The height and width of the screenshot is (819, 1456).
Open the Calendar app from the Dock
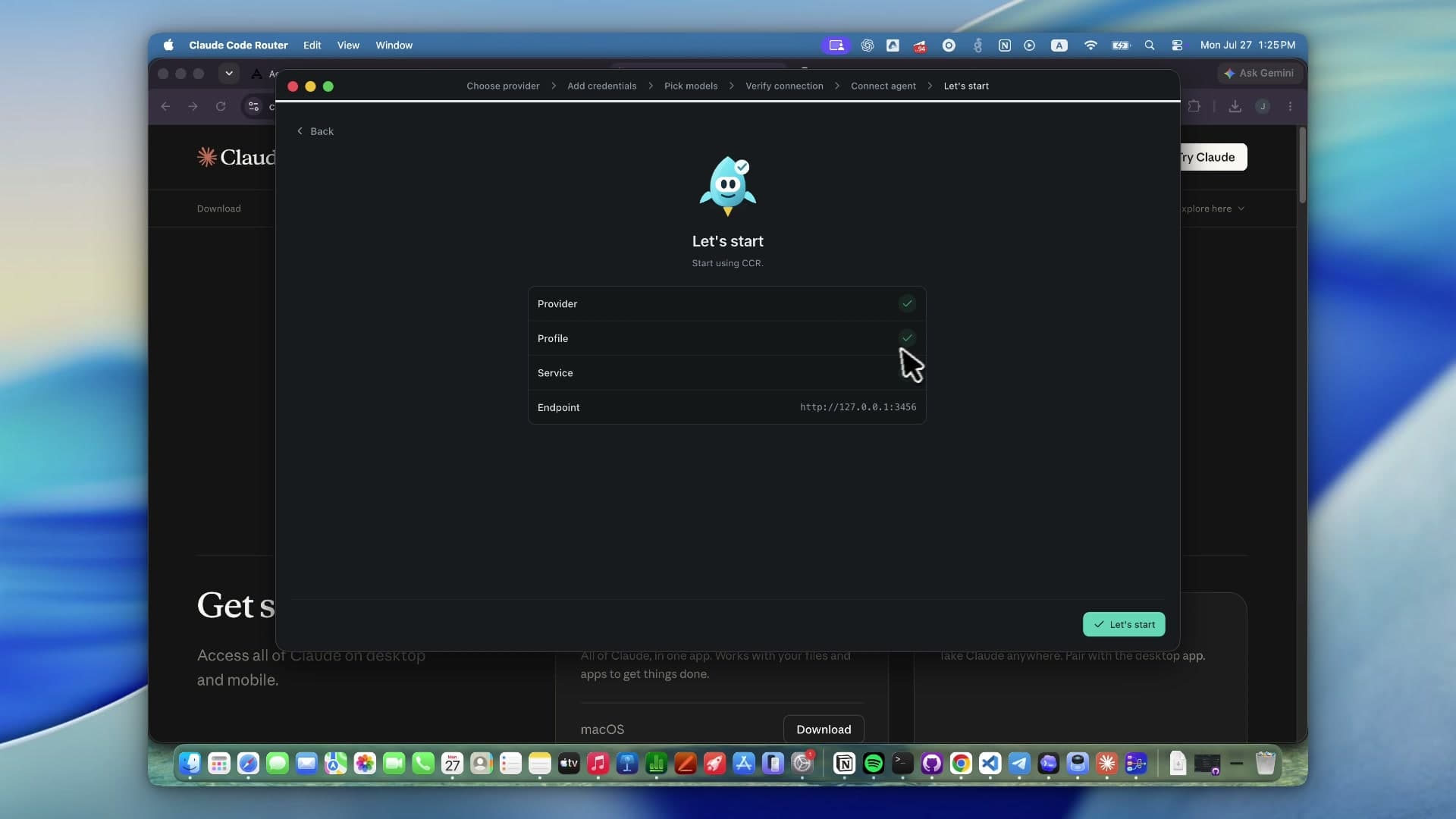[x=453, y=763]
